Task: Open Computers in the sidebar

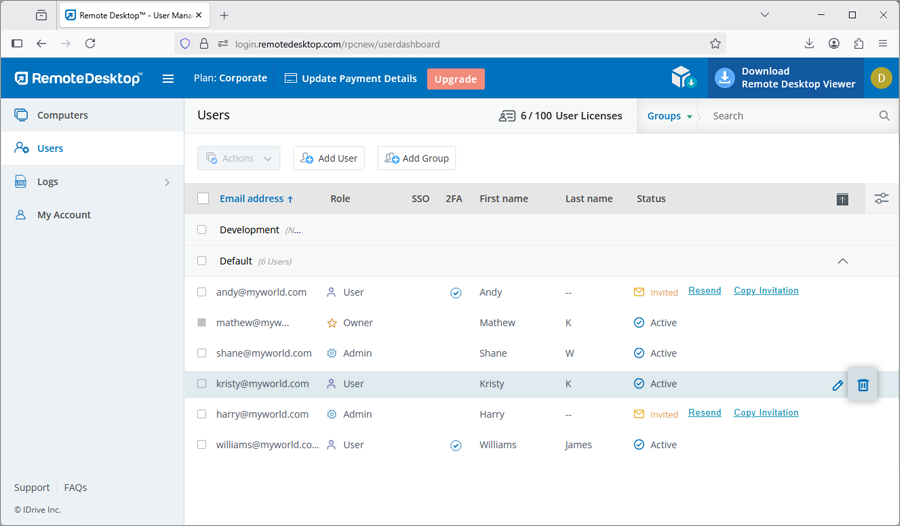Action: coord(62,115)
